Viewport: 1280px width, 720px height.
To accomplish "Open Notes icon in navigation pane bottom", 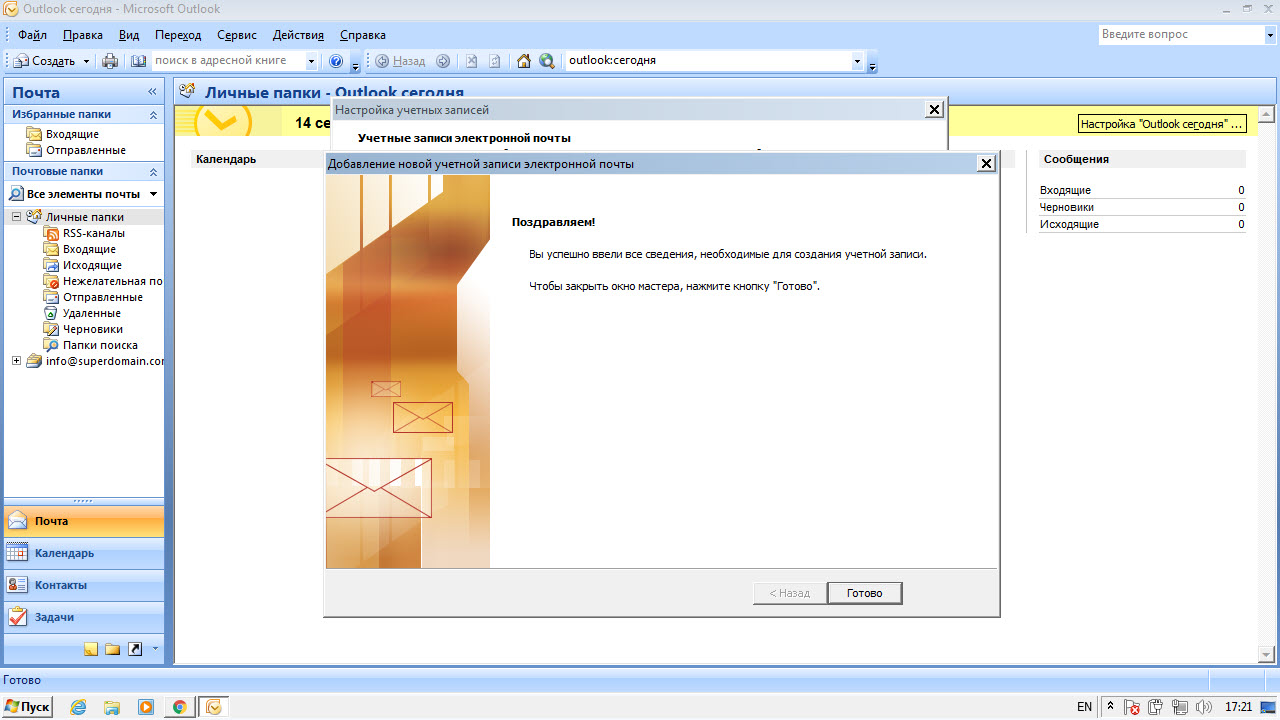I will pyautogui.click(x=91, y=649).
